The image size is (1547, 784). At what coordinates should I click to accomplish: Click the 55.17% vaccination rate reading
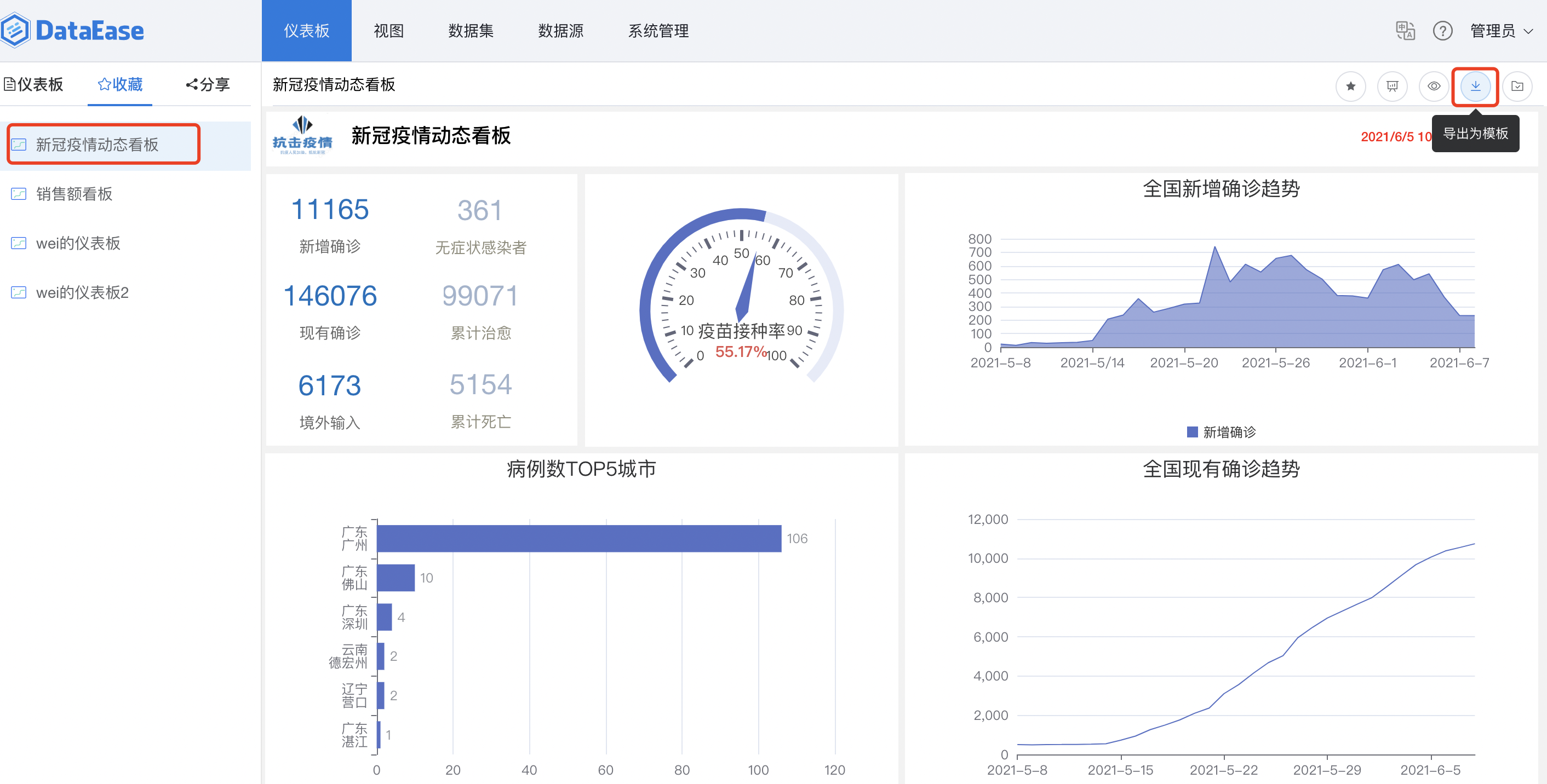click(741, 352)
